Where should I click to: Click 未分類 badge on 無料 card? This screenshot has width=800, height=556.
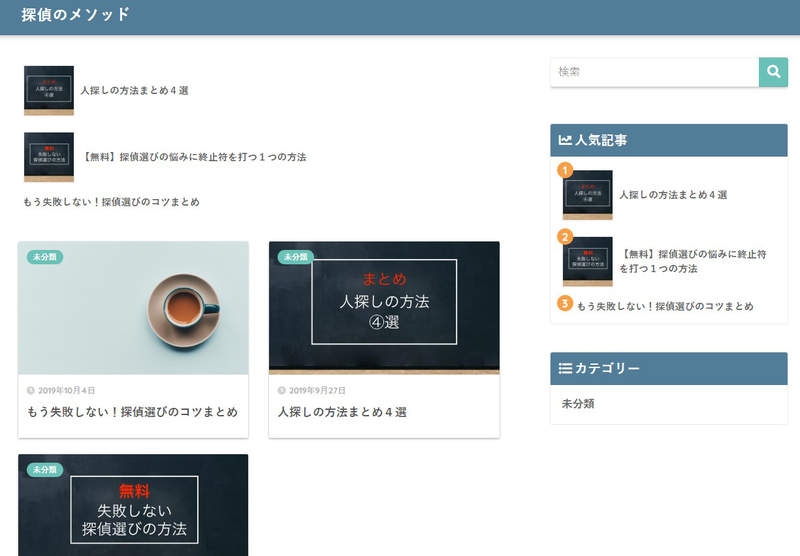pos(45,469)
